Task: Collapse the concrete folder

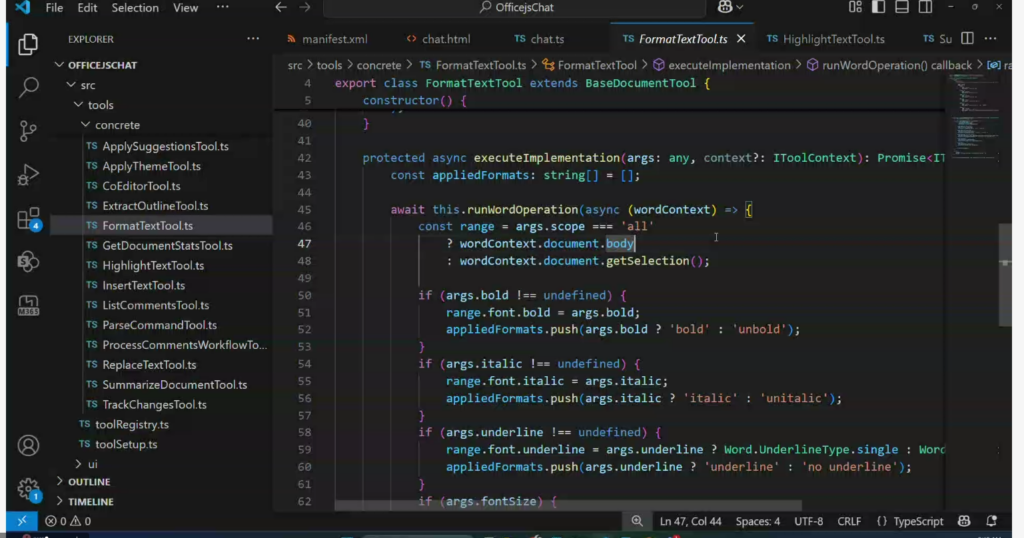Action: (x=117, y=125)
